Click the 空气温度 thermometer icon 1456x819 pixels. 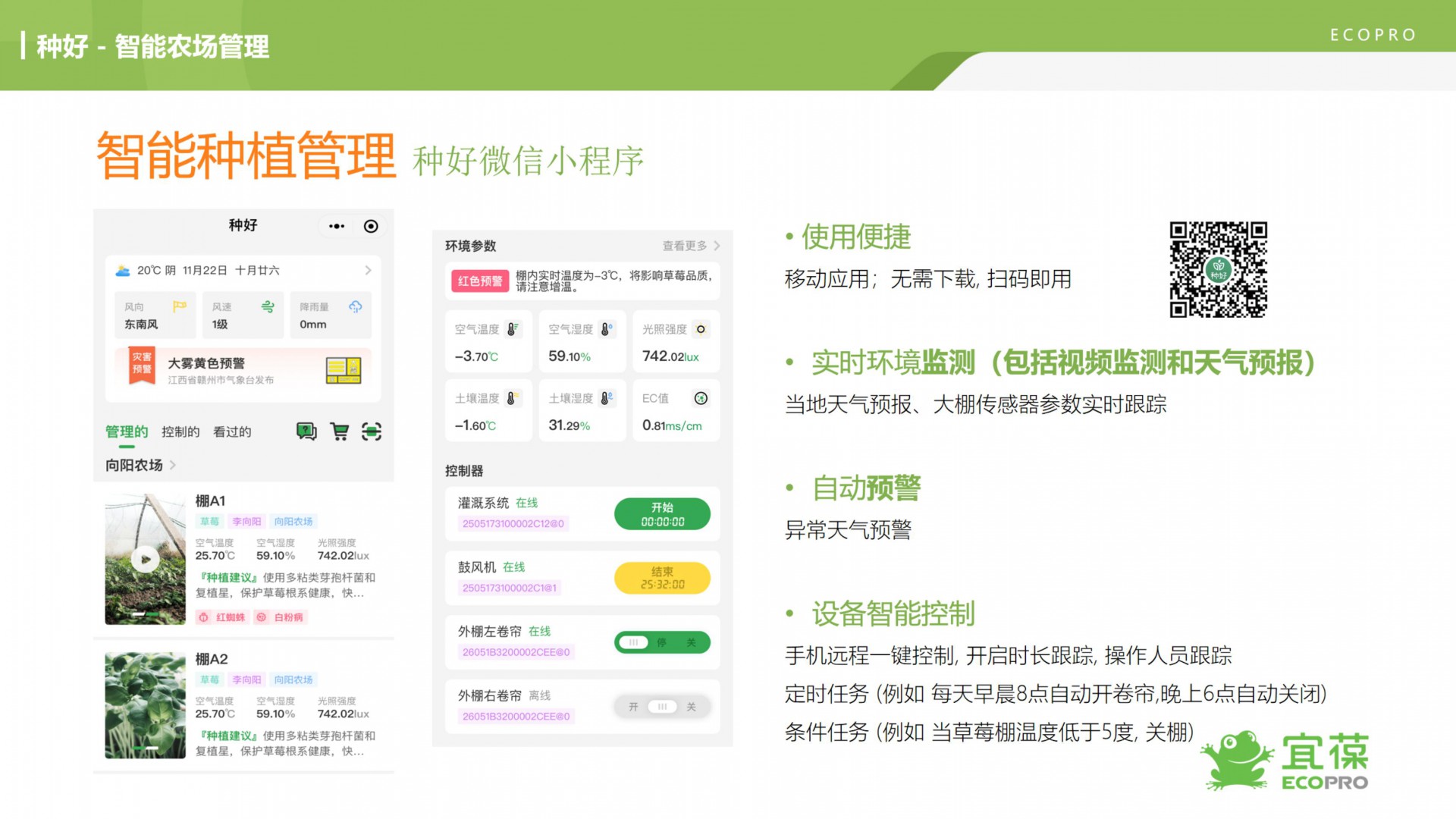click(512, 329)
